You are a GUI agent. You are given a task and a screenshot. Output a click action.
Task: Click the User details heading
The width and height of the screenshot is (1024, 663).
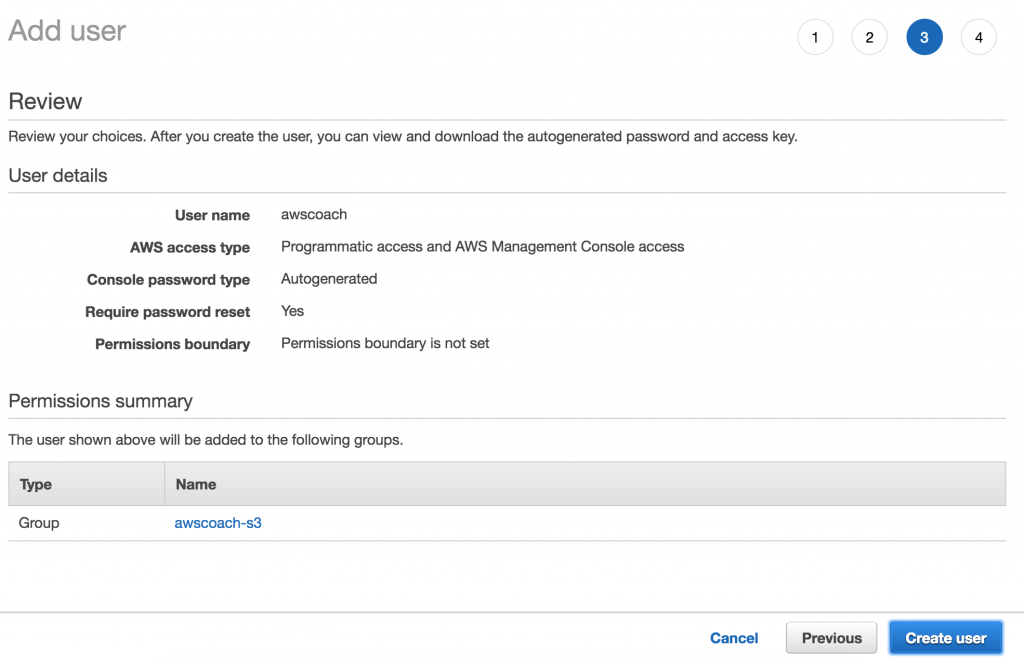(x=58, y=175)
